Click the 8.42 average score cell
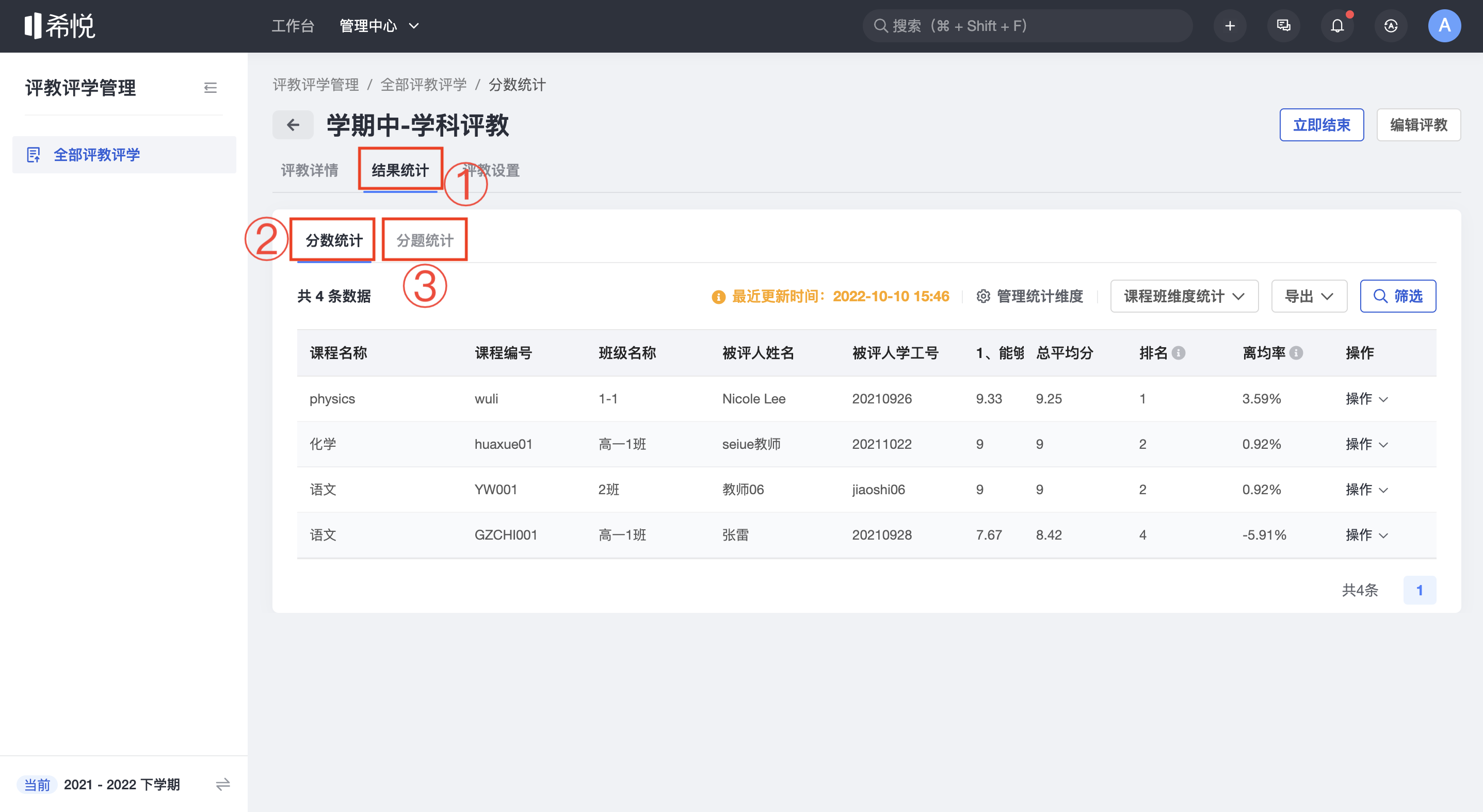The width and height of the screenshot is (1483, 812). point(1049,535)
